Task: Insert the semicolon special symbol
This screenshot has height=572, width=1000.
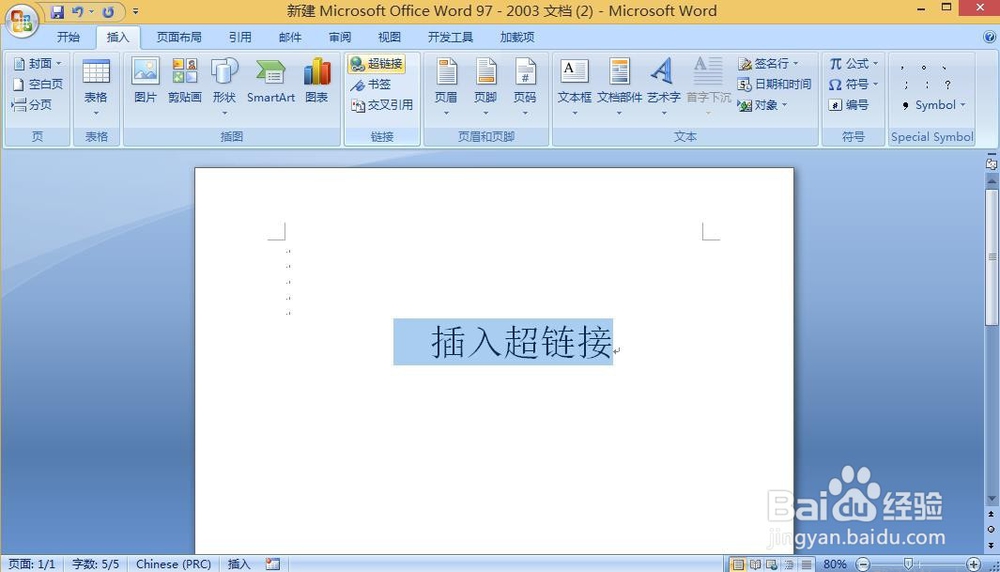Action: [x=906, y=85]
